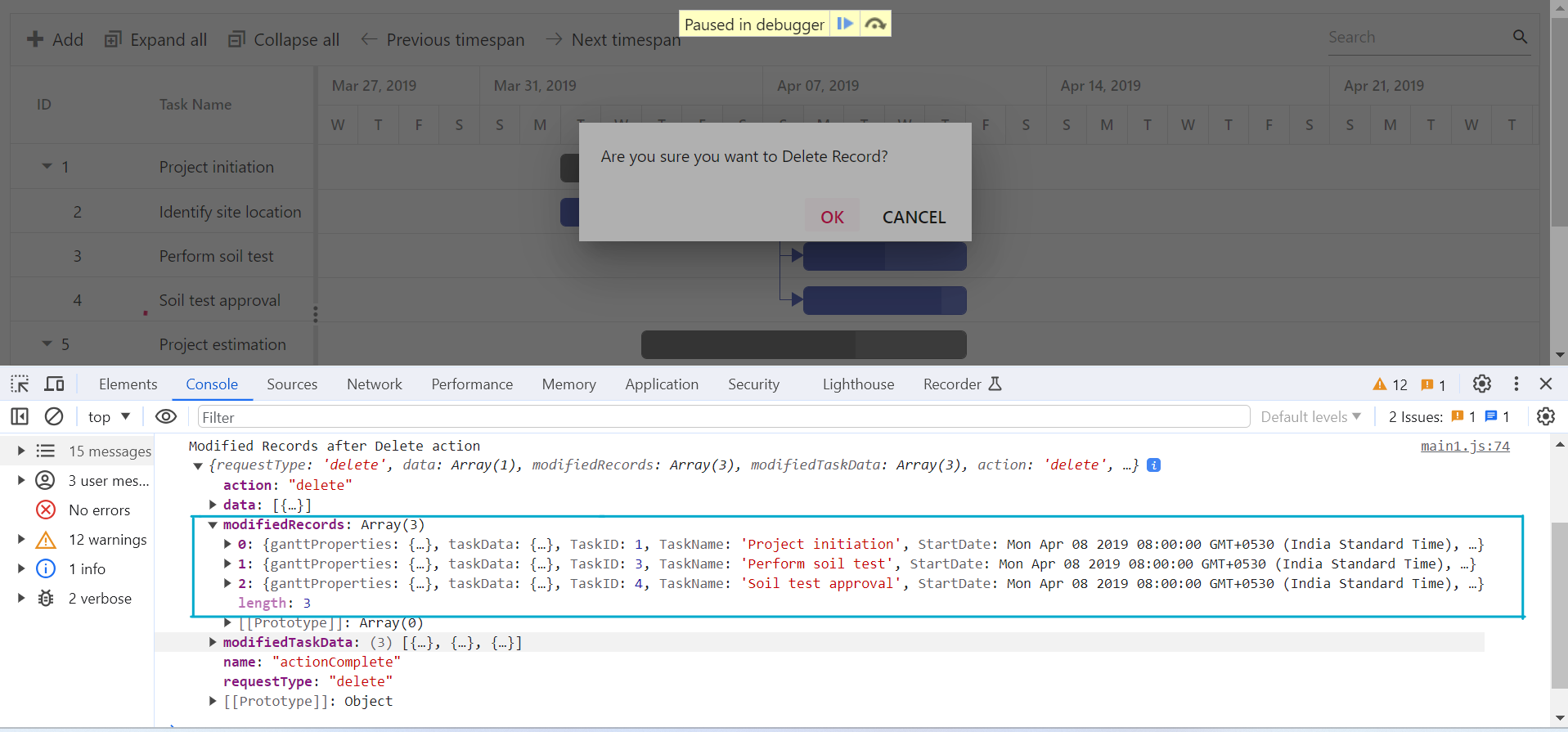Open the top JavaScript context dropdown
The image size is (1568, 732).
109,417
